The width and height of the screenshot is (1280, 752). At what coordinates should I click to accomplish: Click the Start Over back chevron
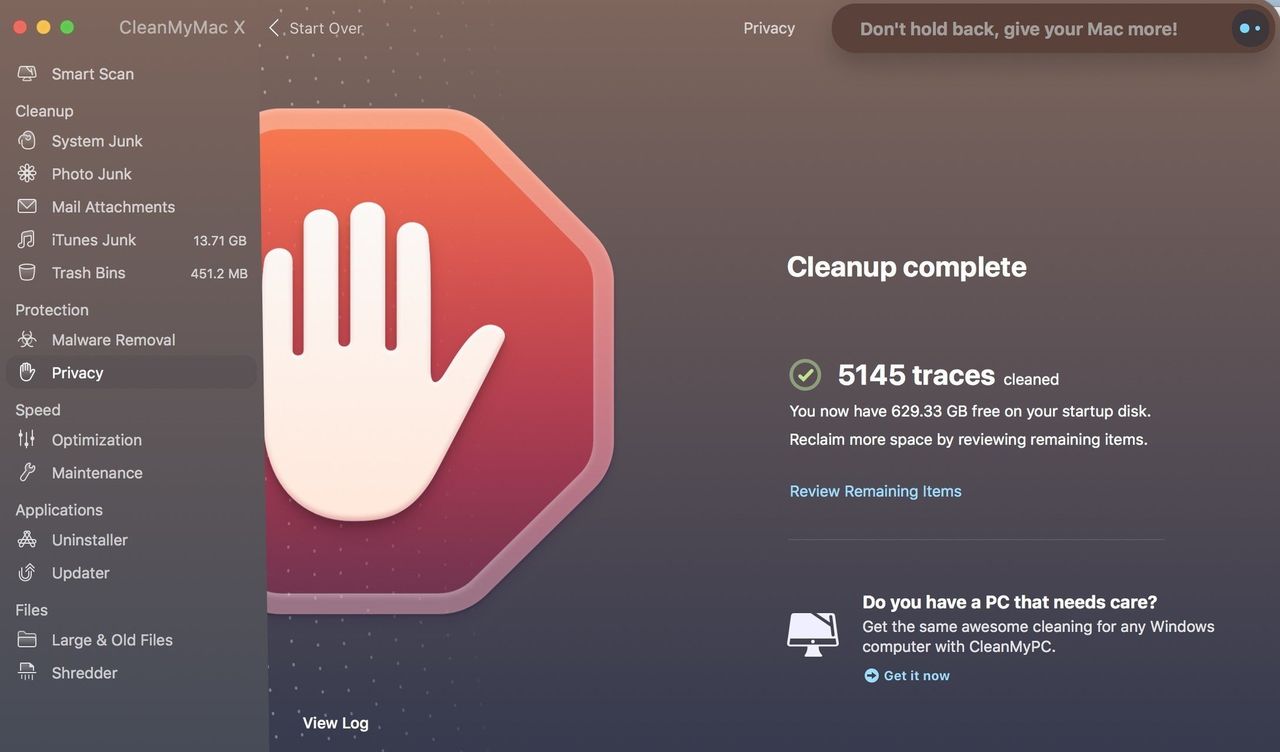point(274,28)
